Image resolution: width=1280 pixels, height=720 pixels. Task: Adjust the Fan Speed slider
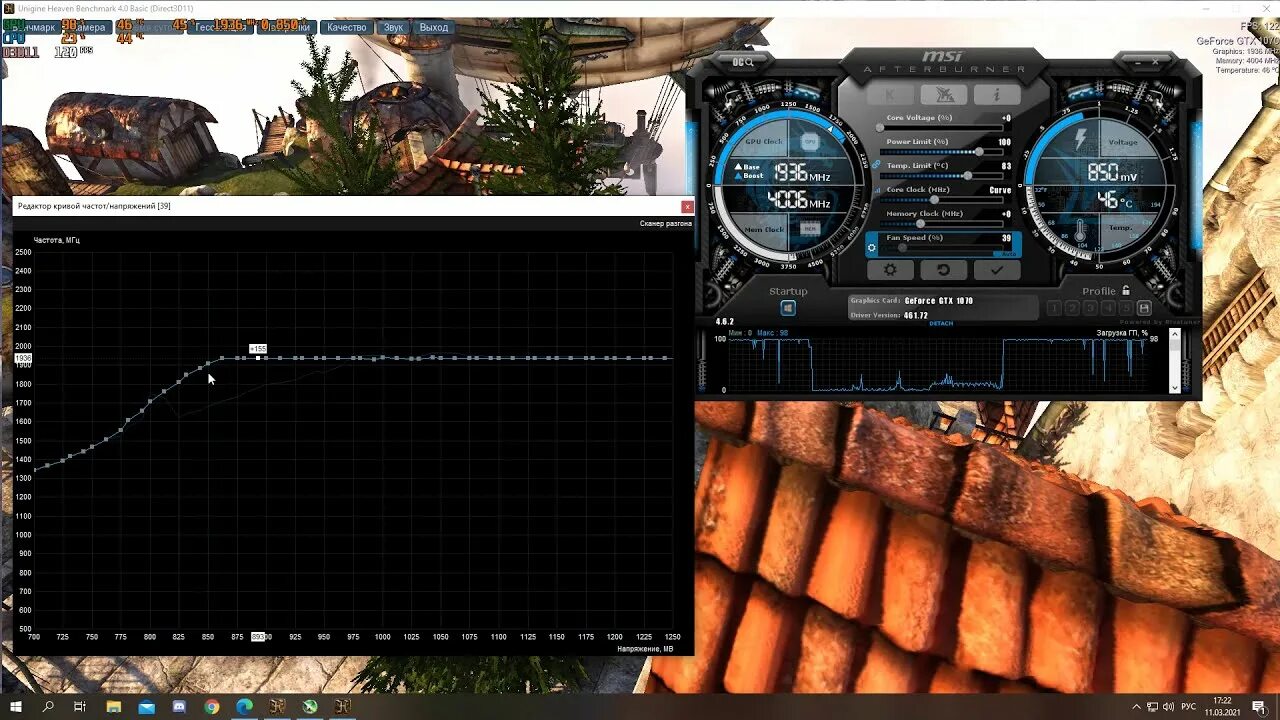(x=940, y=247)
